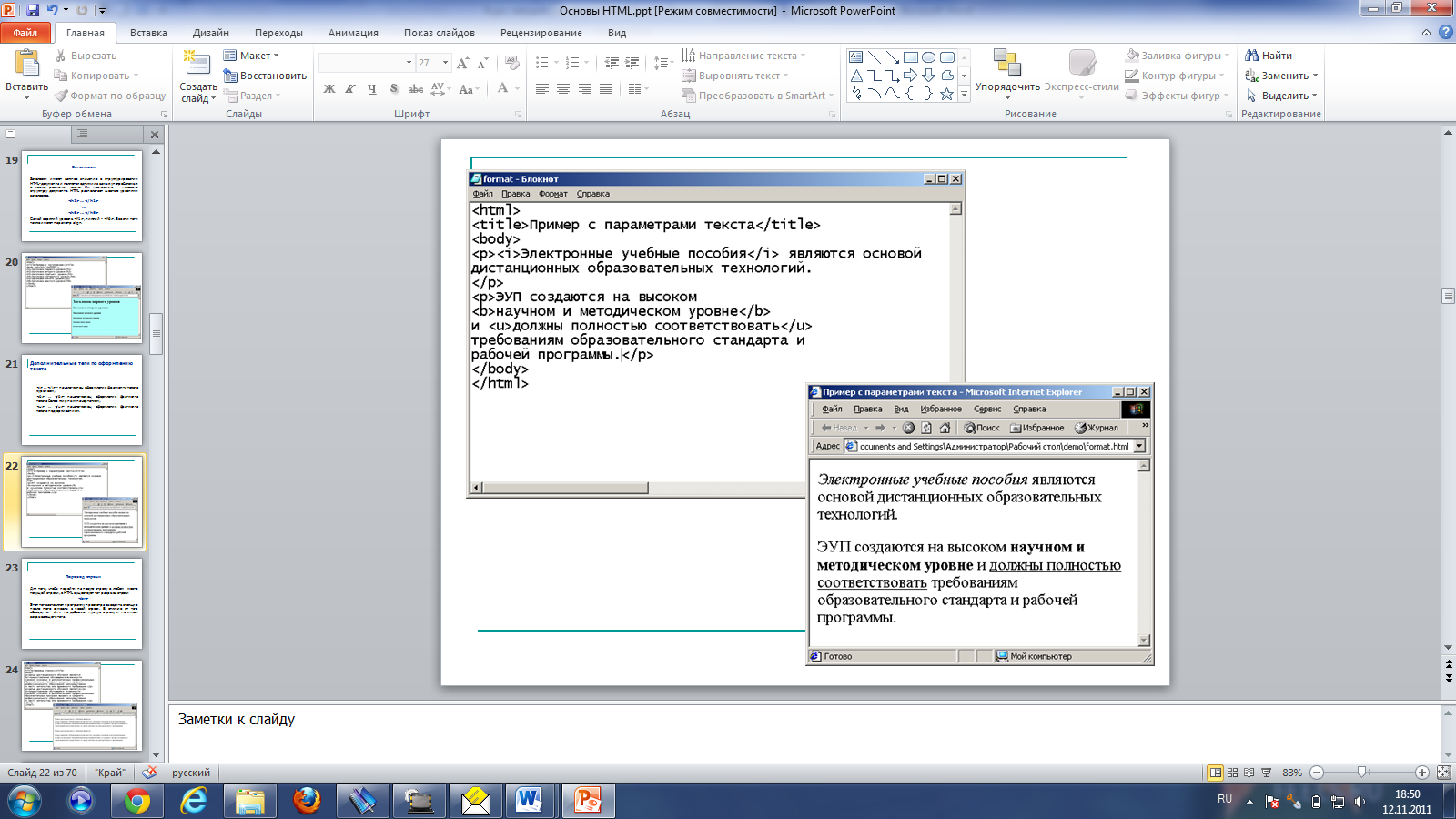The image size is (1456, 819).
Task: Open Text Direction (Направление текста) dropdown
Action: pos(743,56)
